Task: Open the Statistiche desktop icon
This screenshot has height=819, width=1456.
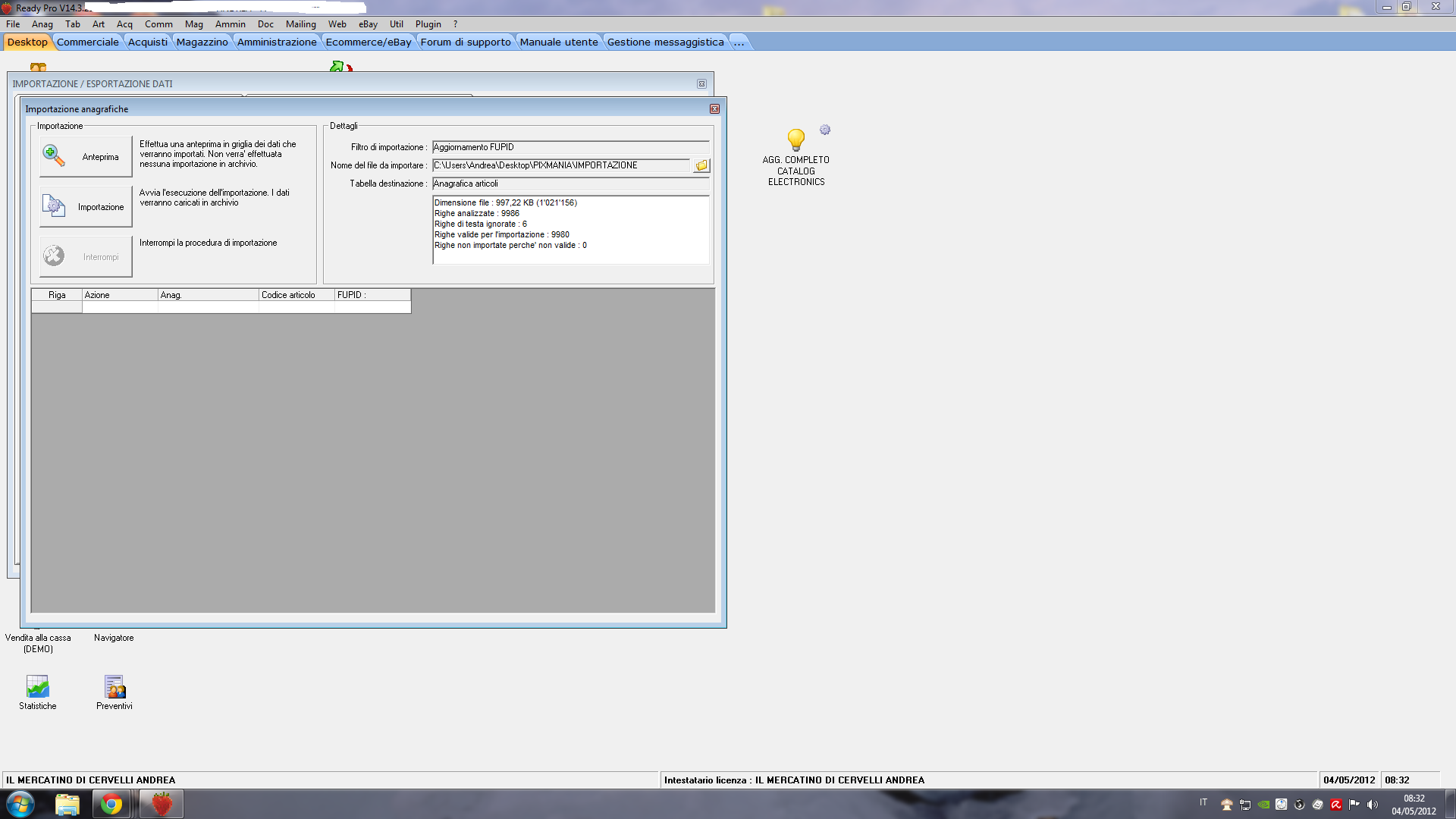Action: point(37,687)
